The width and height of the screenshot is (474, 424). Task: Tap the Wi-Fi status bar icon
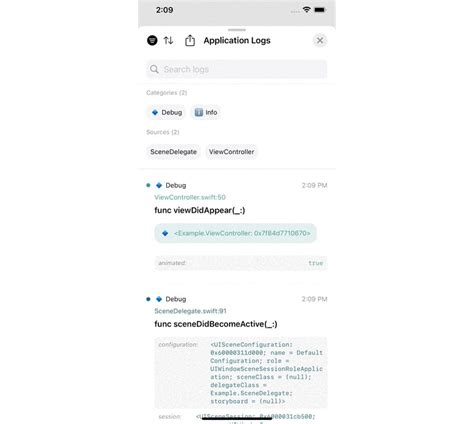click(x=306, y=10)
